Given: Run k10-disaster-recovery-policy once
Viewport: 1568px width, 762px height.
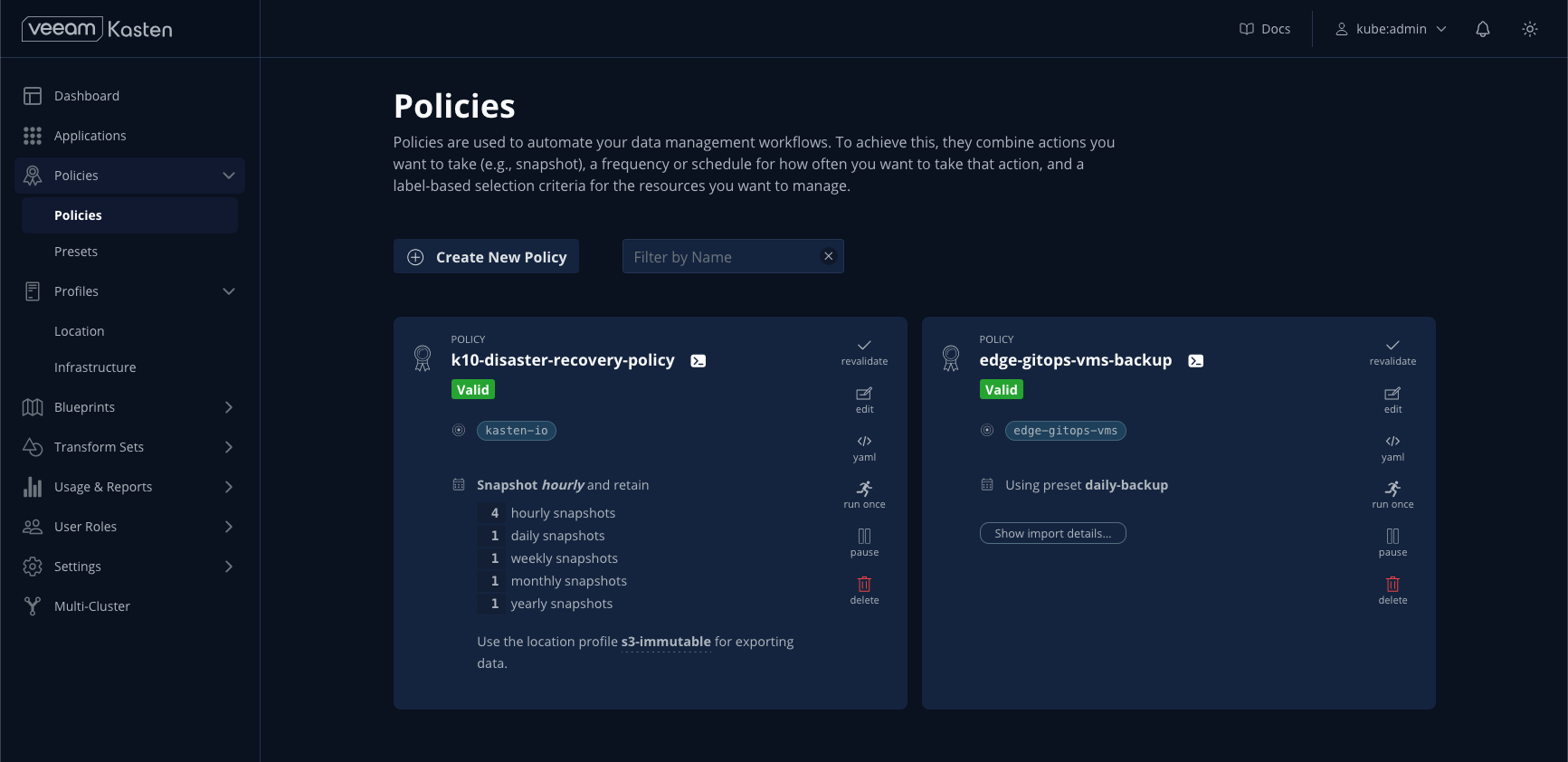Looking at the screenshot, I should [864, 495].
